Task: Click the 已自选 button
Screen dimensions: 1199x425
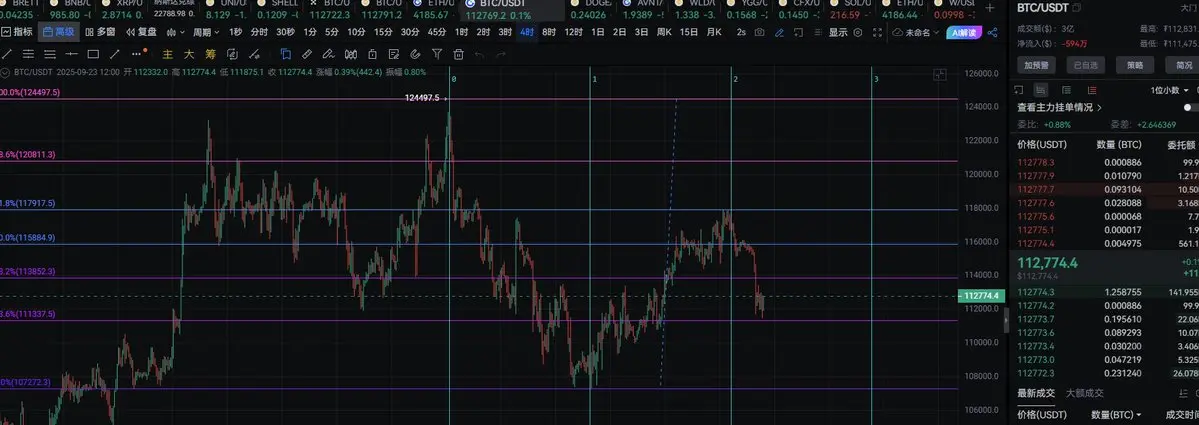Action: [x=1086, y=65]
